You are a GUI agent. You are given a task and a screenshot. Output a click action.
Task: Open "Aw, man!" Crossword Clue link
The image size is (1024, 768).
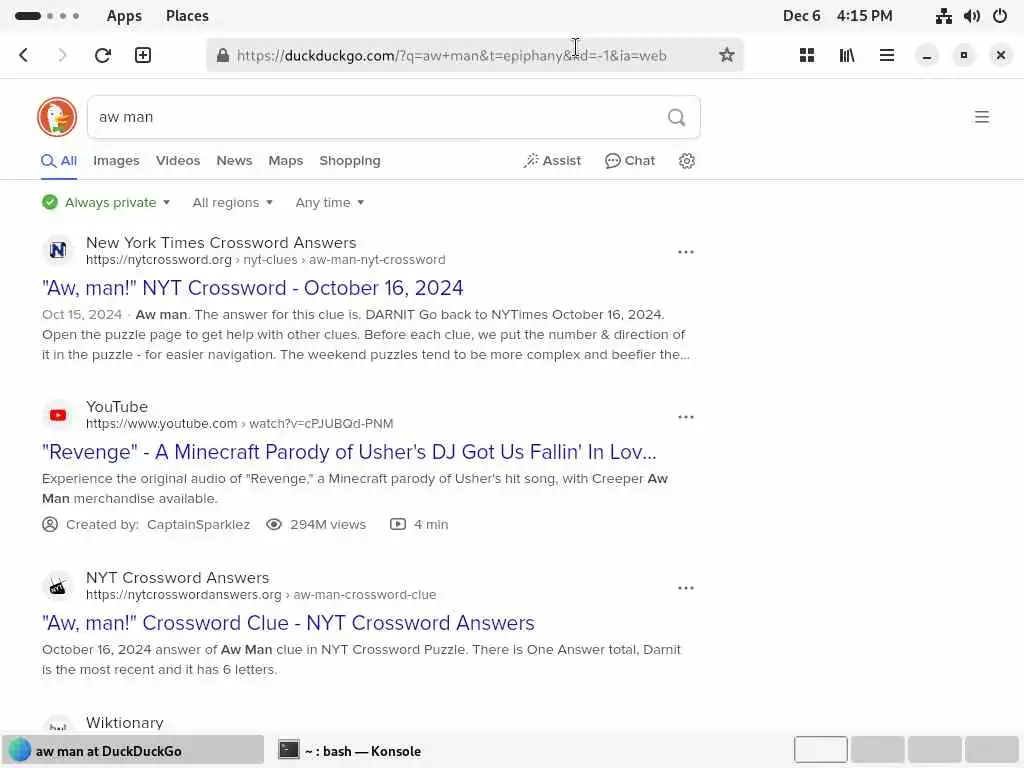288,623
